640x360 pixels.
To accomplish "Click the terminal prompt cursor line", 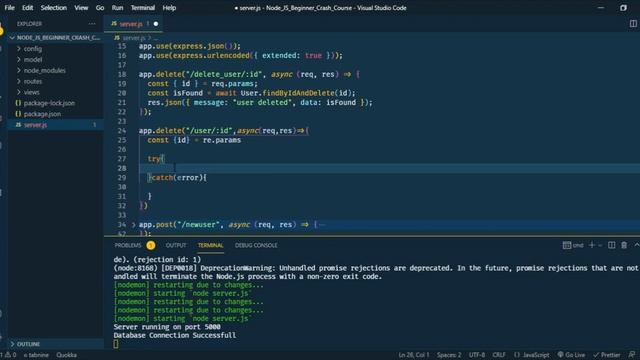I will coord(116,344).
